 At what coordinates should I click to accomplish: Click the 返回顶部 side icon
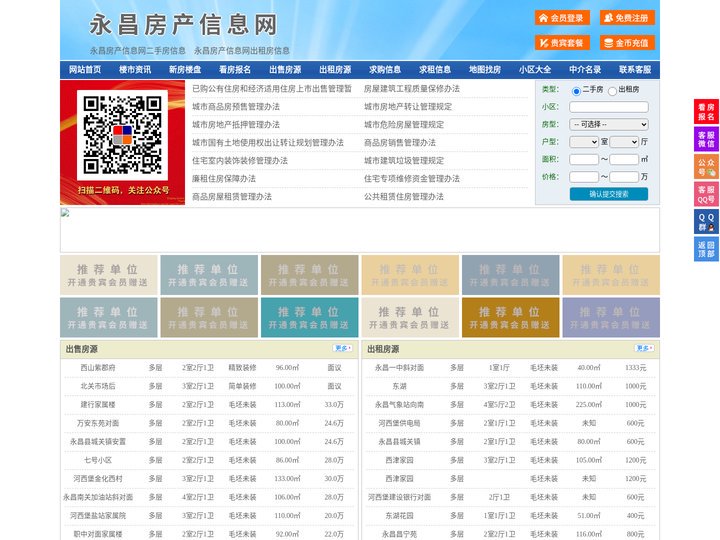706,249
